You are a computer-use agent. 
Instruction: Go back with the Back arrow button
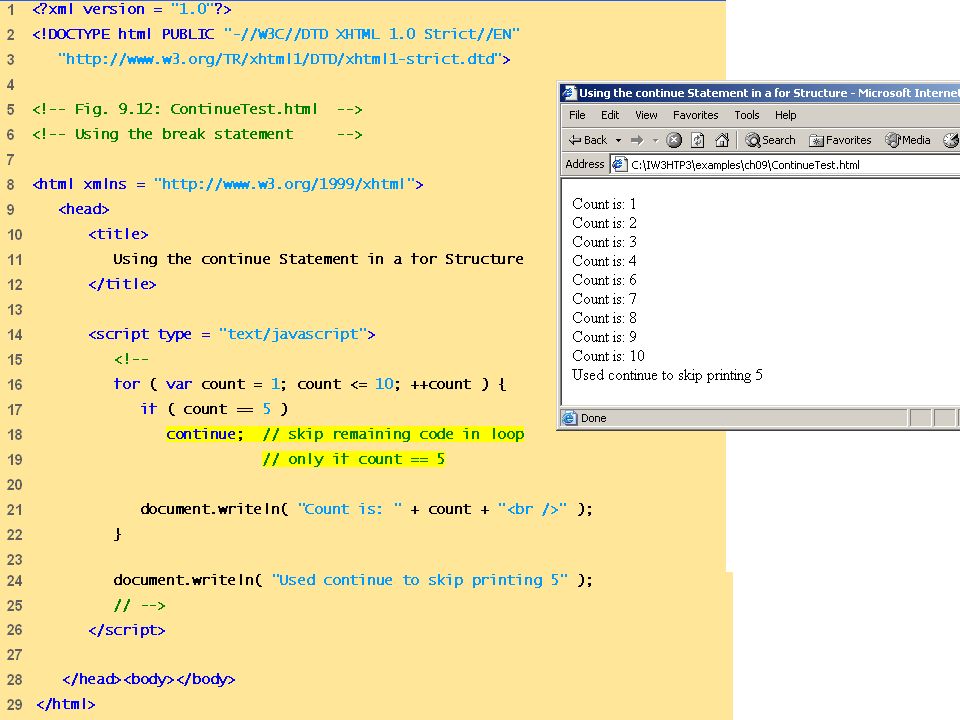click(588, 140)
